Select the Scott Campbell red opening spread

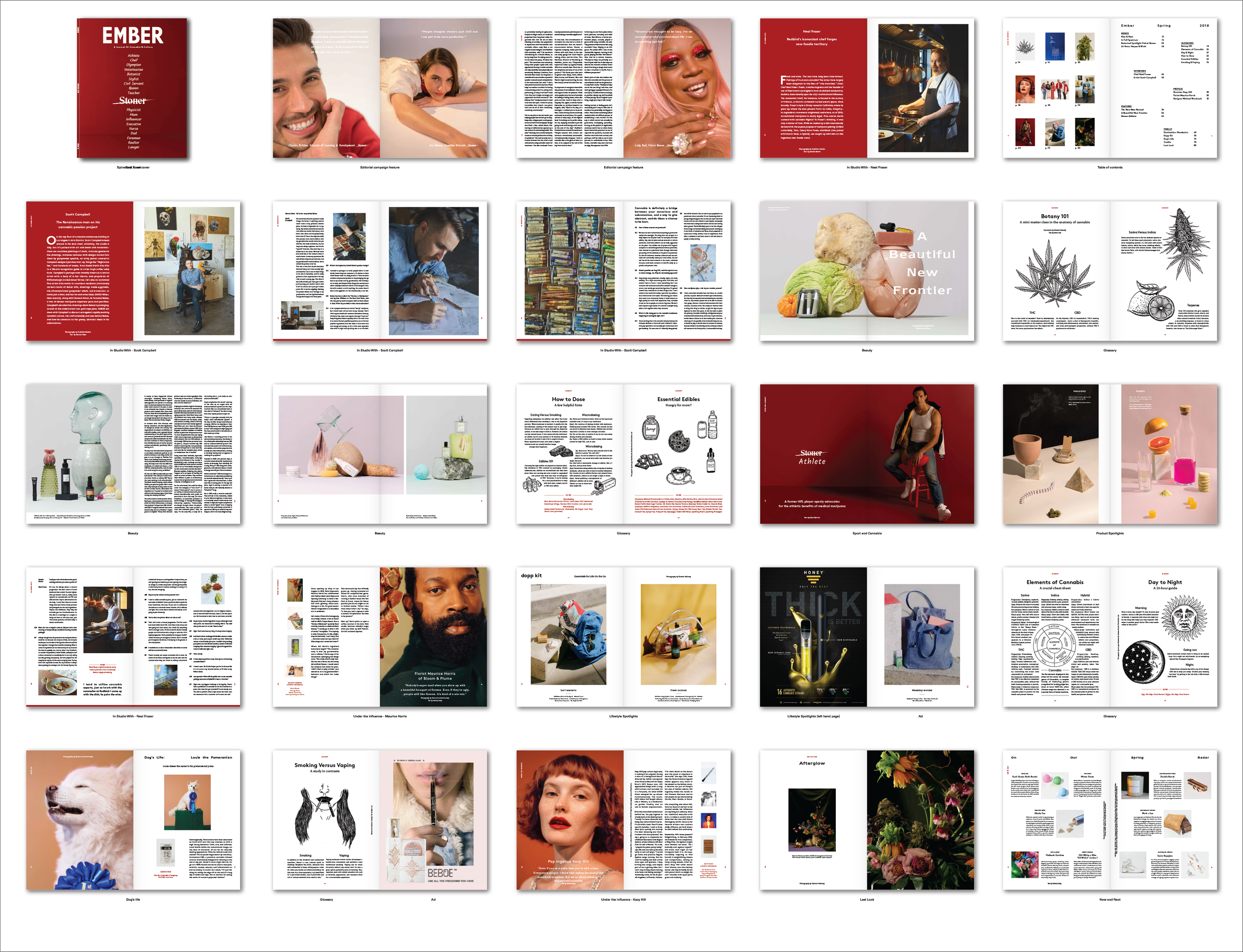point(133,271)
